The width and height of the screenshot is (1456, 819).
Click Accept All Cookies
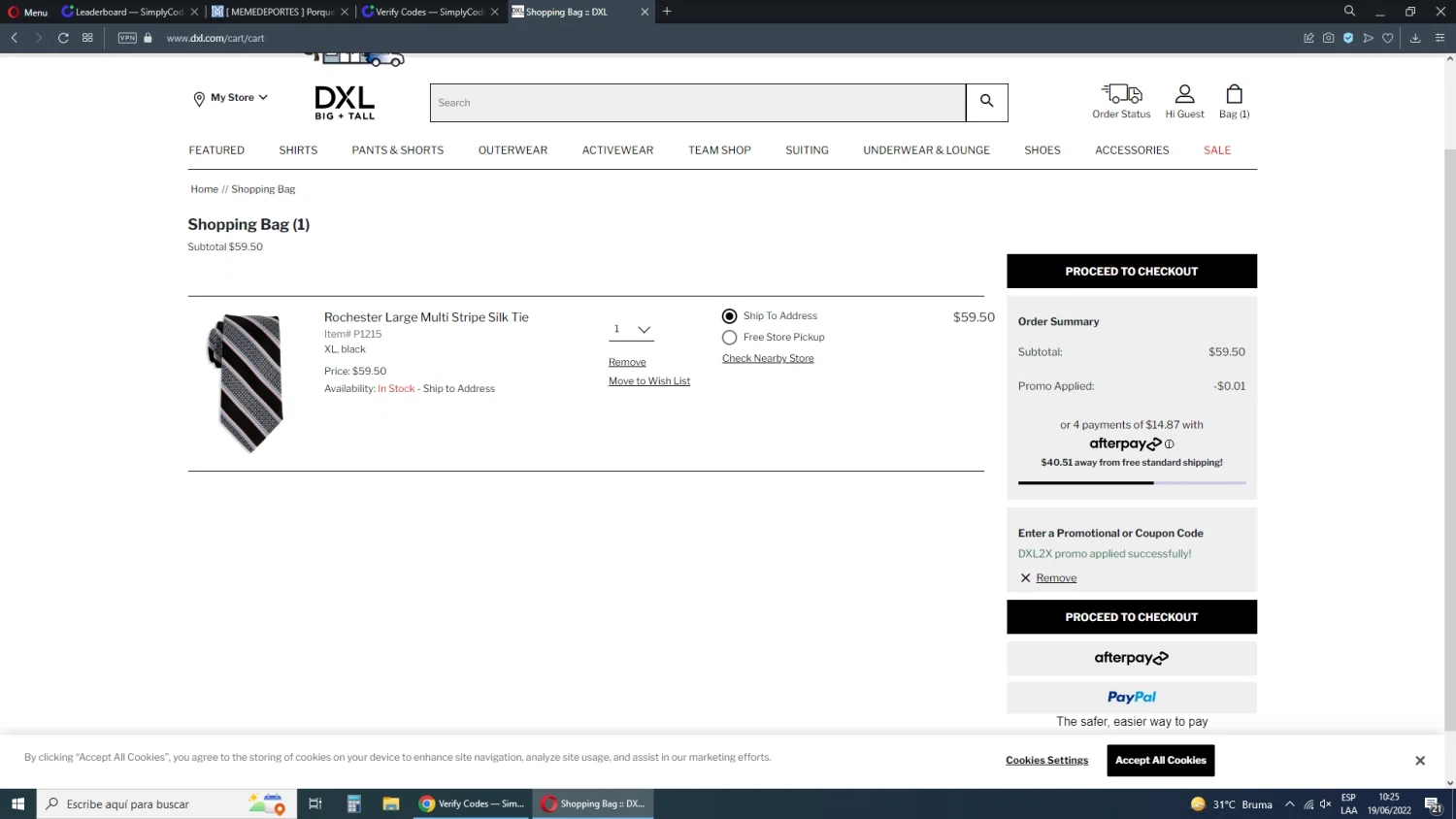click(x=1161, y=760)
